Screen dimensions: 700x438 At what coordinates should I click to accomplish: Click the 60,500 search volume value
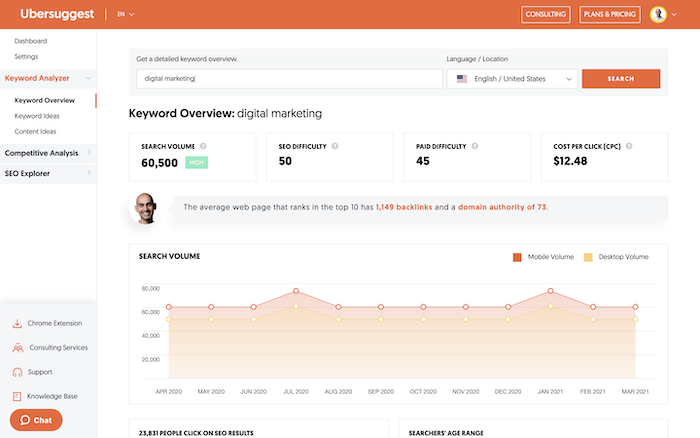(x=159, y=163)
